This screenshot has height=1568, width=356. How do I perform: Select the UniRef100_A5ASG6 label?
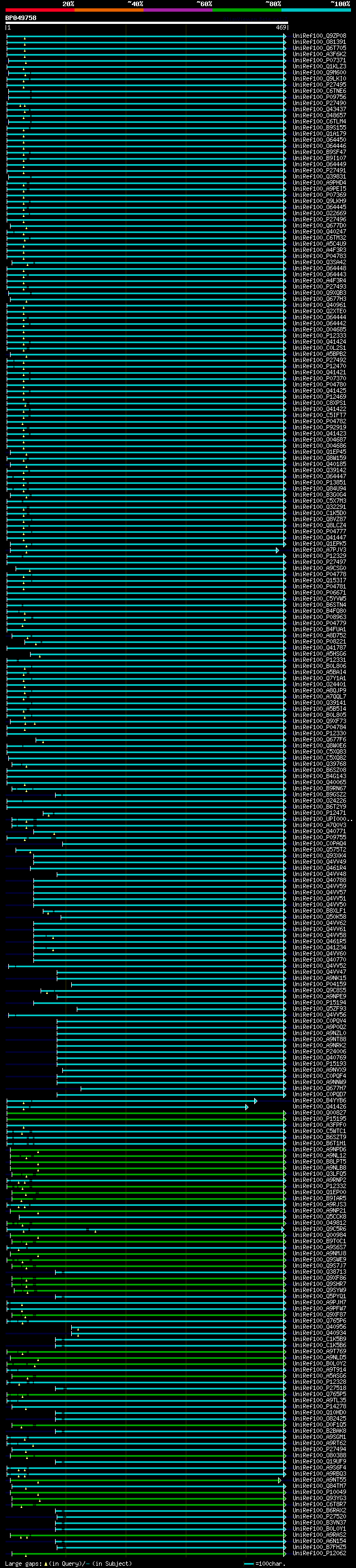point(319,1377)
